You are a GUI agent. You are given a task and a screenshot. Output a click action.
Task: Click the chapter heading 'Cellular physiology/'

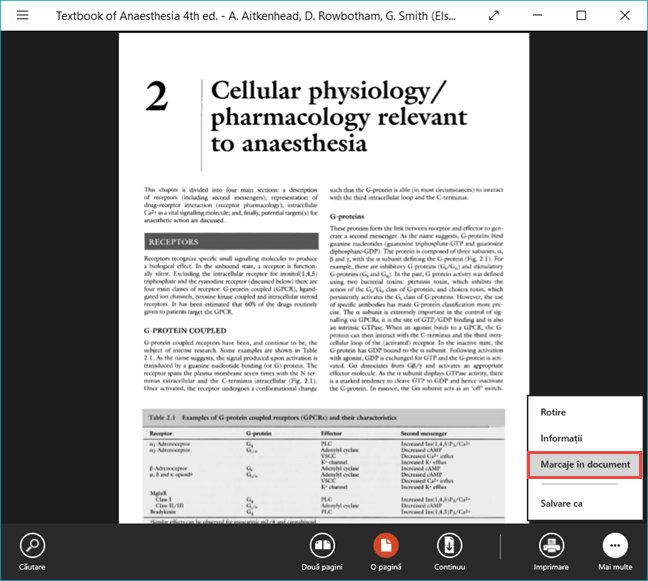point(329,90)
